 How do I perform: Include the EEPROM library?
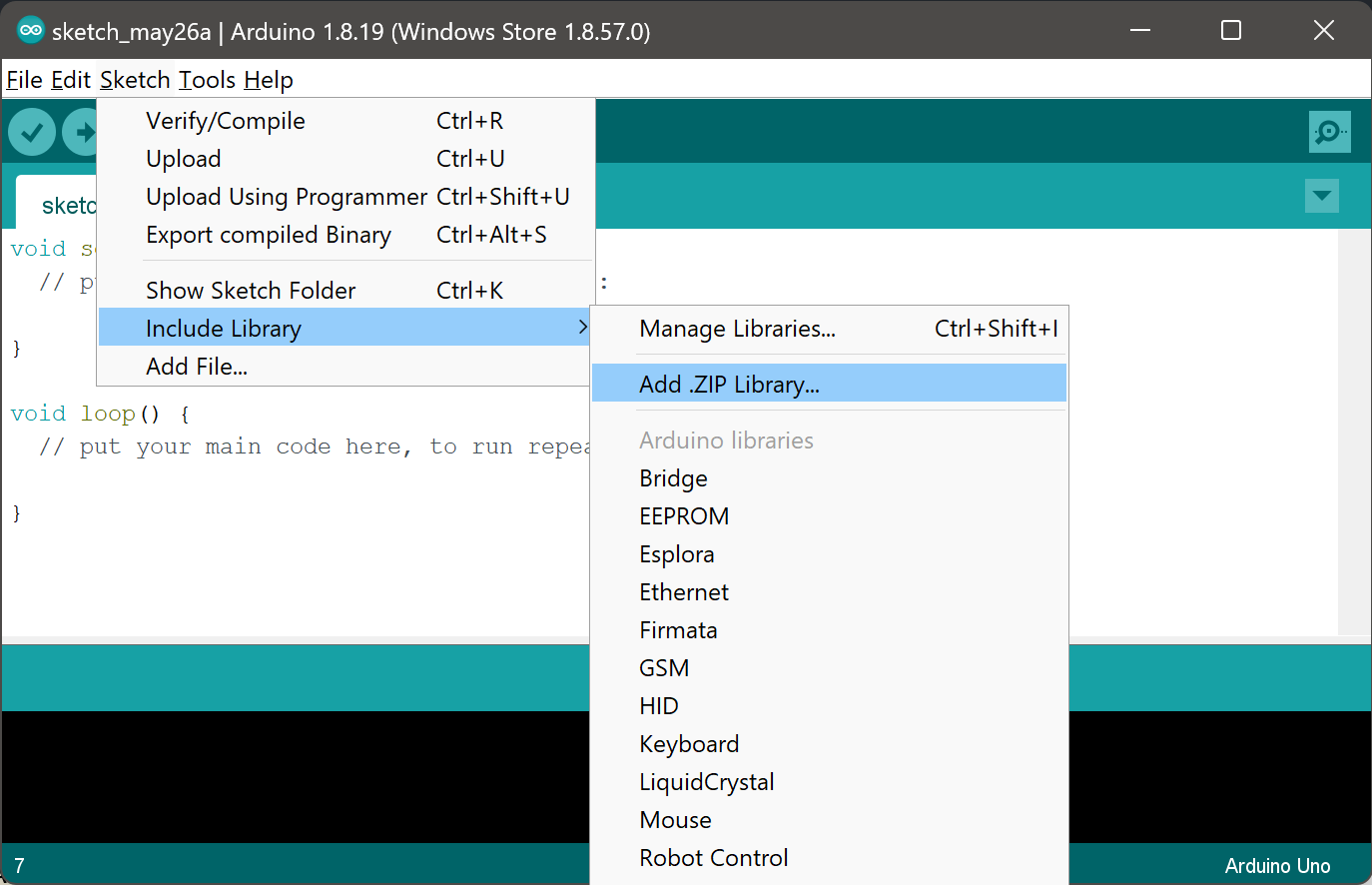[x=829, y=516]
